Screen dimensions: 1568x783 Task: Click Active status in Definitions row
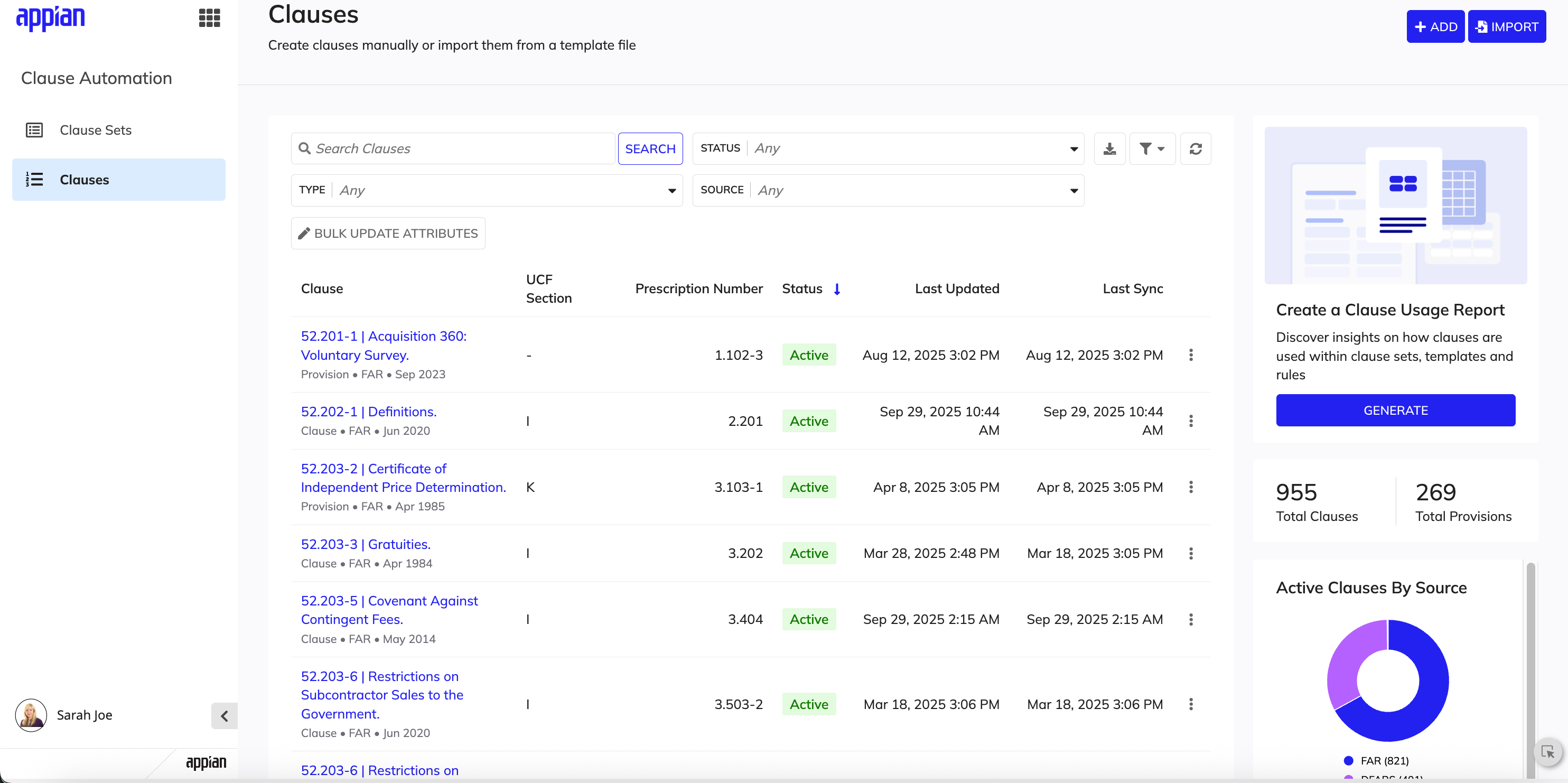pyautogui.click(x=809, y=421)
